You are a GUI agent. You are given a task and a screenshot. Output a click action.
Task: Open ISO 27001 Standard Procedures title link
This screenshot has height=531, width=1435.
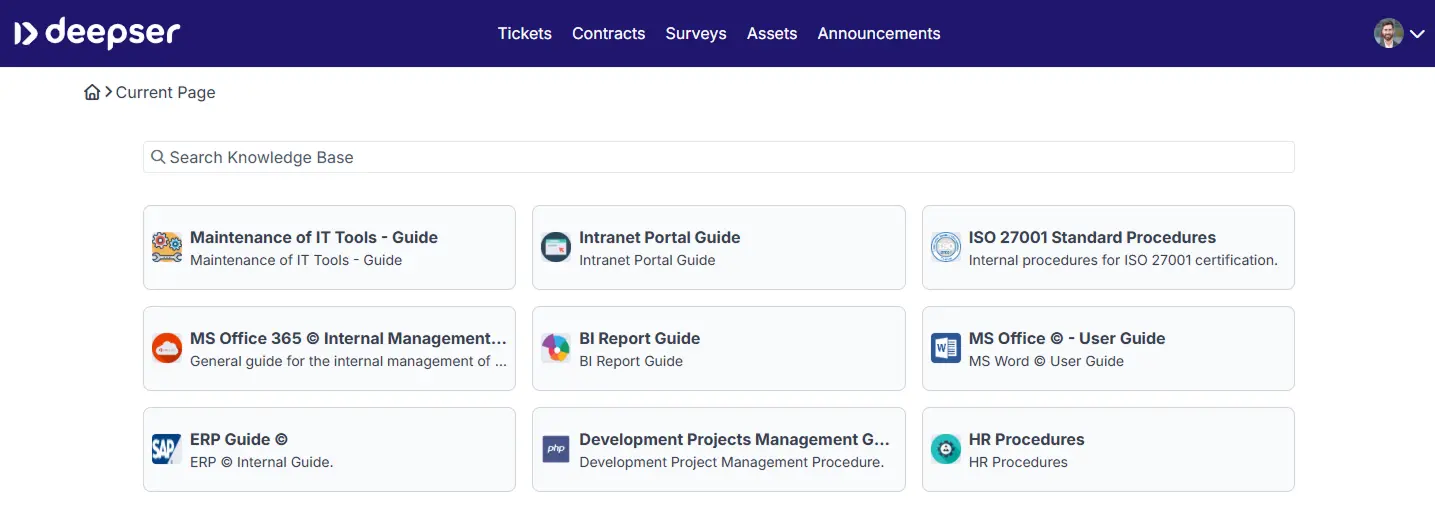(x=1091, y=237)
